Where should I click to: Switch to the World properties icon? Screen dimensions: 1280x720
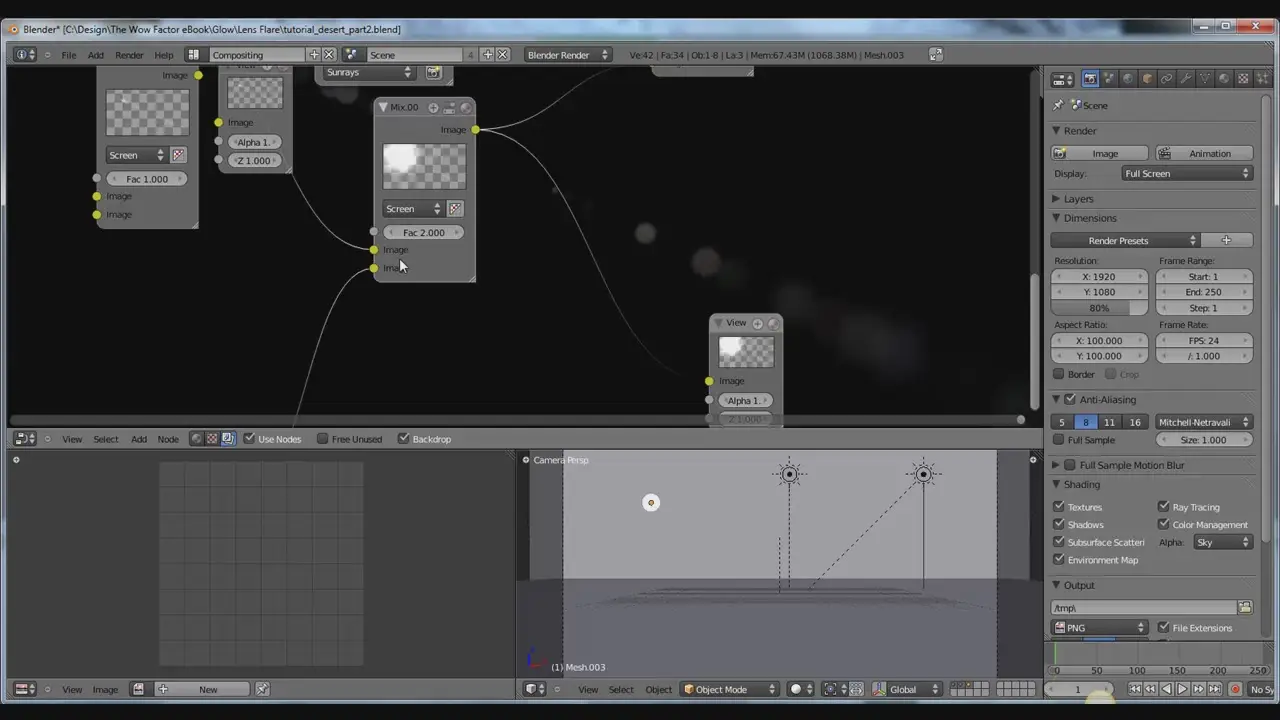pos(1129,79)
